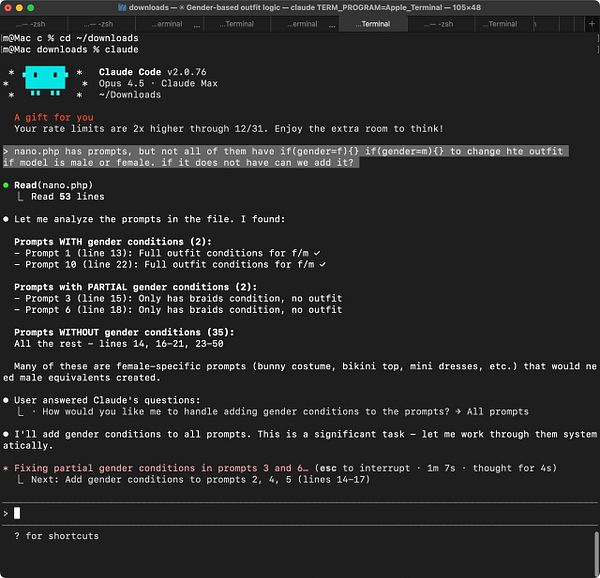Screen dimensions: 600x578
Task: Switch to the second -zsh tab from left
Action: [x=101, y=24]
